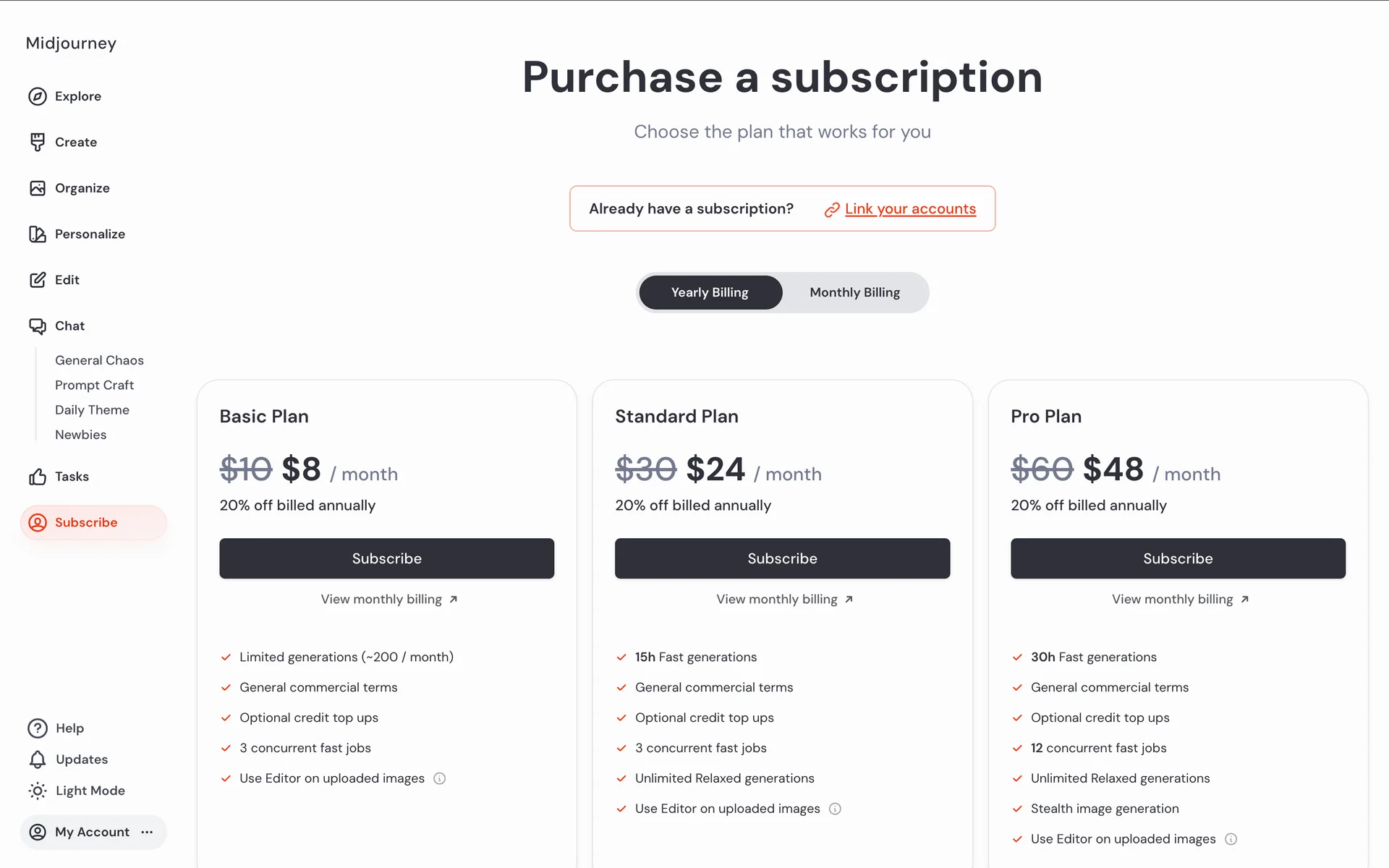Click the Help question mark icon
Viewport: 1389px width, 868px height.
pos(38,728)
